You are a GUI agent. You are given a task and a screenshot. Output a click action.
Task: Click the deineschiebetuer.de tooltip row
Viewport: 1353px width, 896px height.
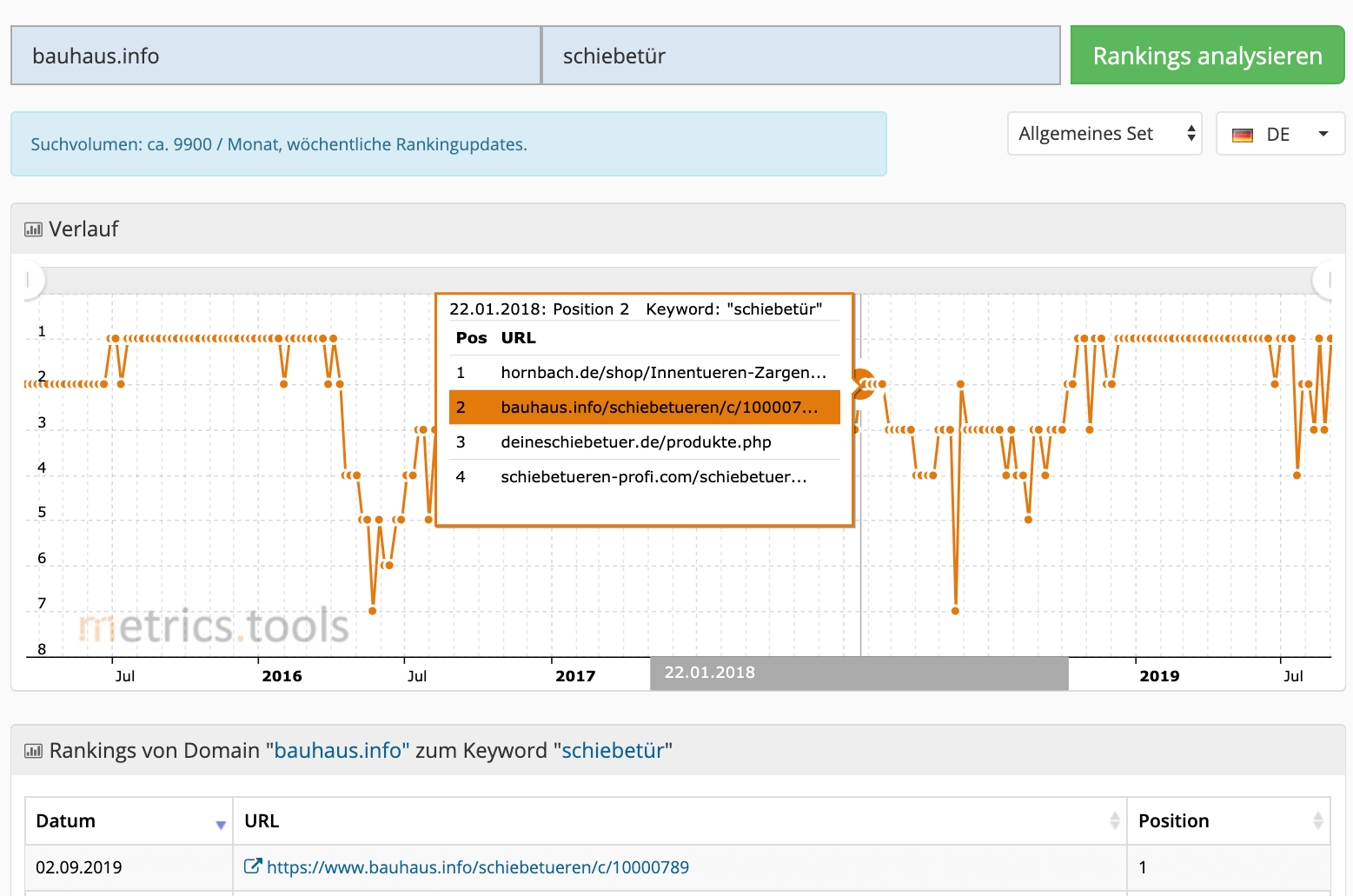coord(645,442)
